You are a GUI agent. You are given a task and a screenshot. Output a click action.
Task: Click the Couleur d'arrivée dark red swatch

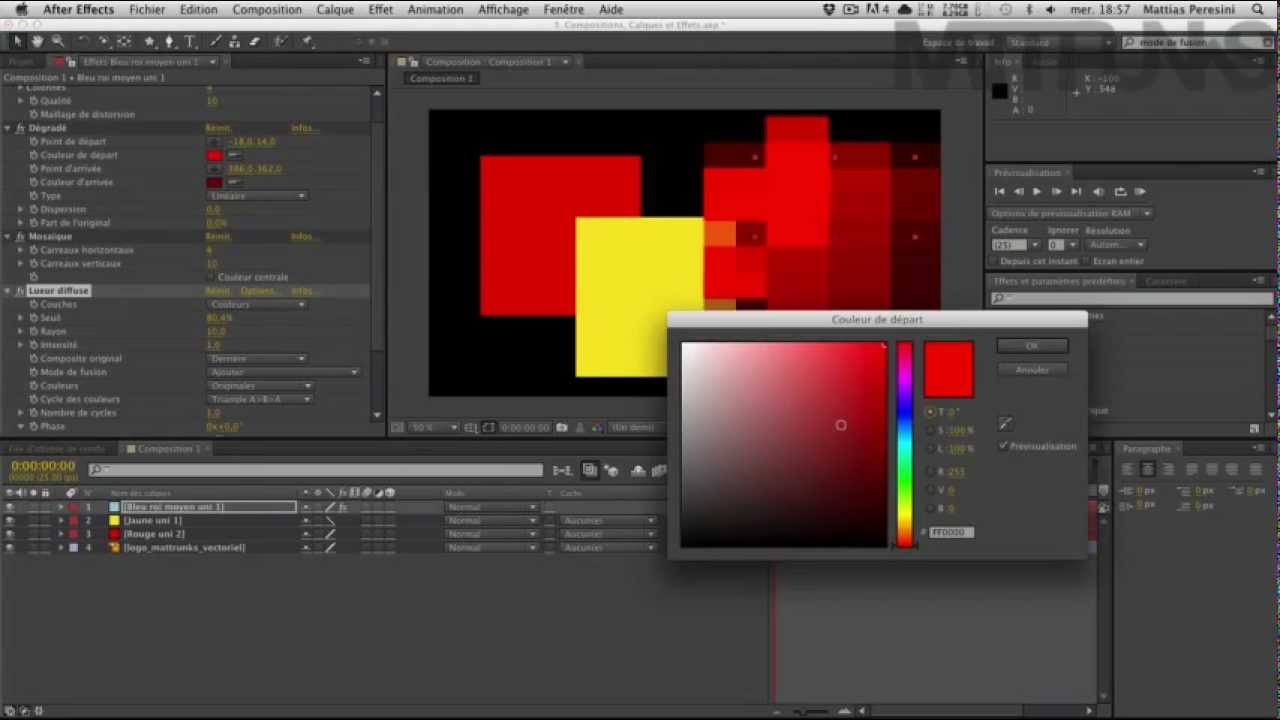tap(214, 182)
